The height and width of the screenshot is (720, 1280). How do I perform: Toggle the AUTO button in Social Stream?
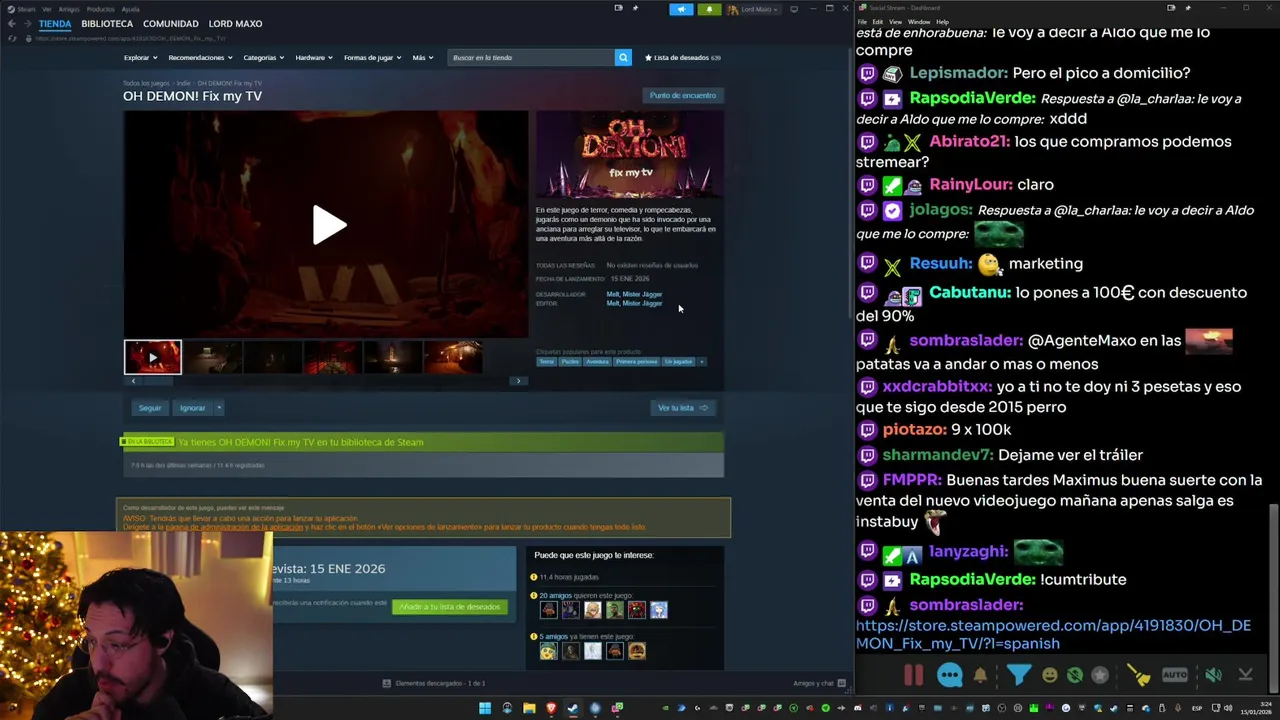tap(1175, 675)
